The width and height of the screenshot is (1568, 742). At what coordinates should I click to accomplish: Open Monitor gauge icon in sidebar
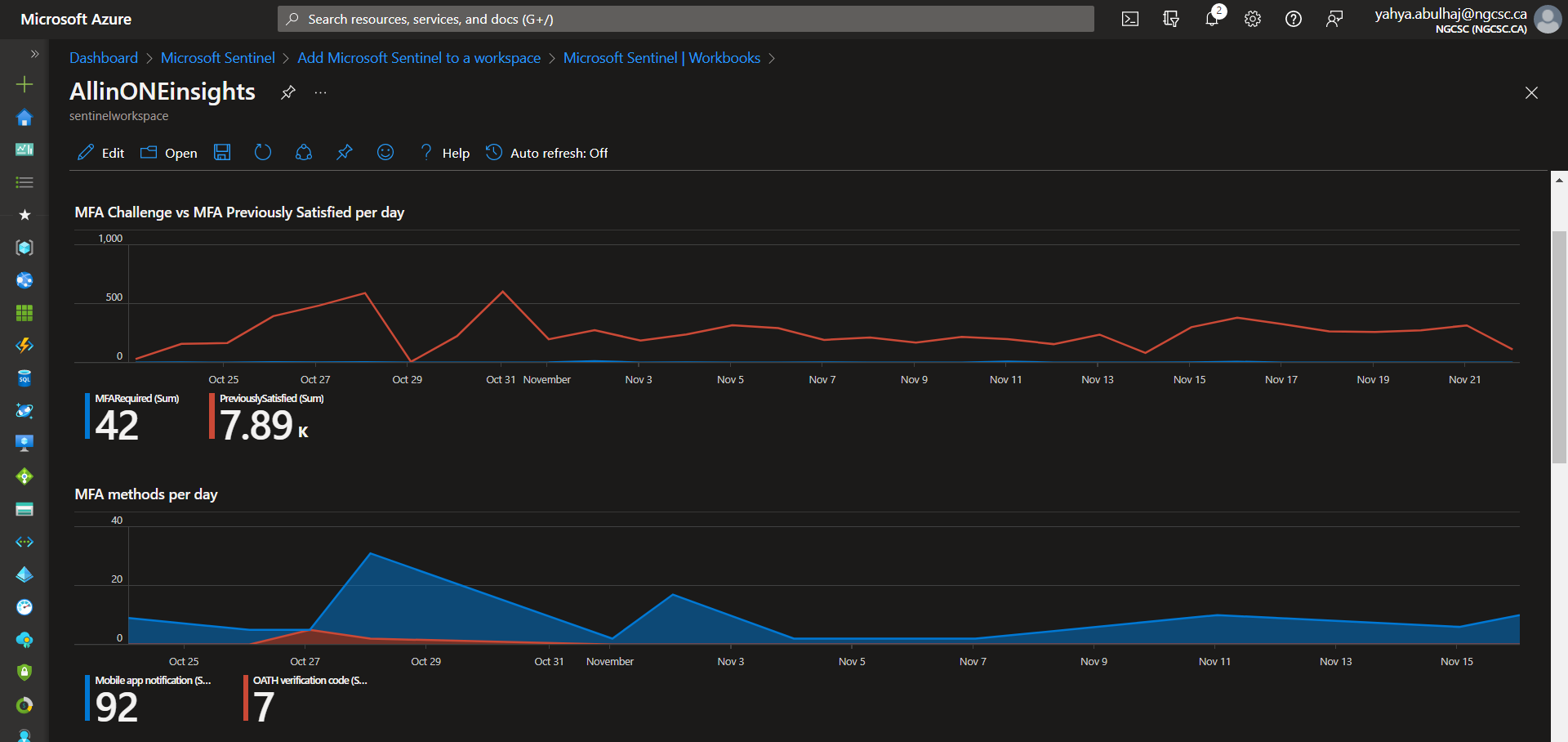pos(24,607)
